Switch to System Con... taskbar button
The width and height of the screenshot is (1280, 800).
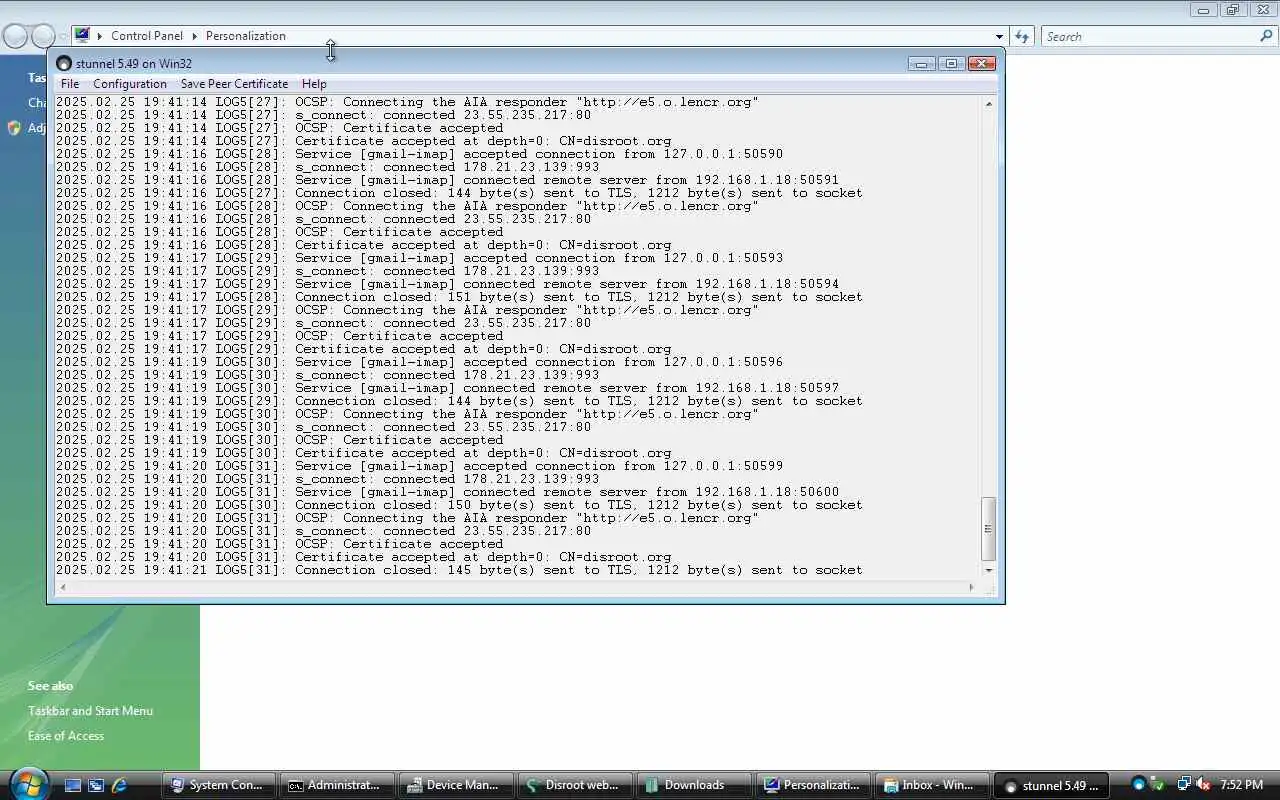(x=217, y=786)
